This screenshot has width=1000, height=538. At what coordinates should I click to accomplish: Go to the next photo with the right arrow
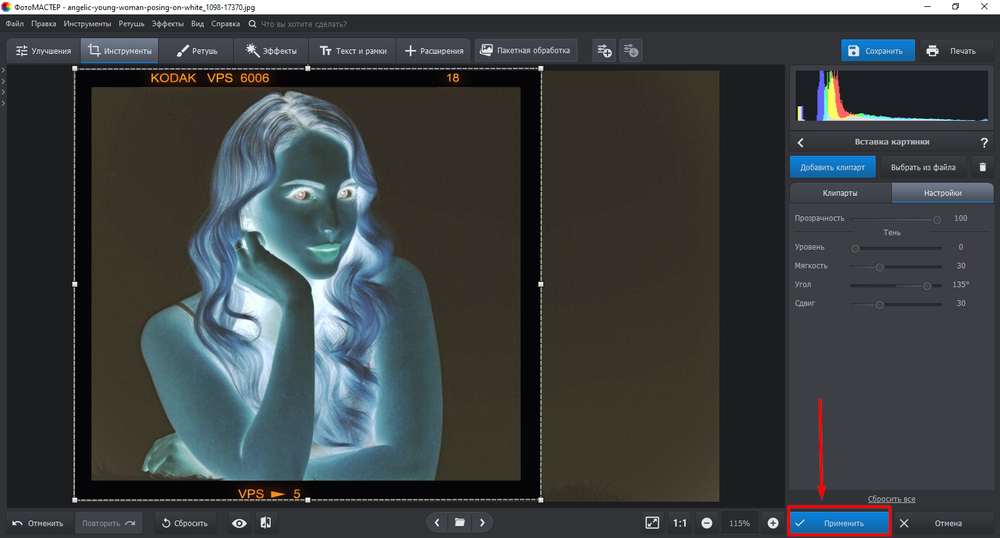[483, 522]
